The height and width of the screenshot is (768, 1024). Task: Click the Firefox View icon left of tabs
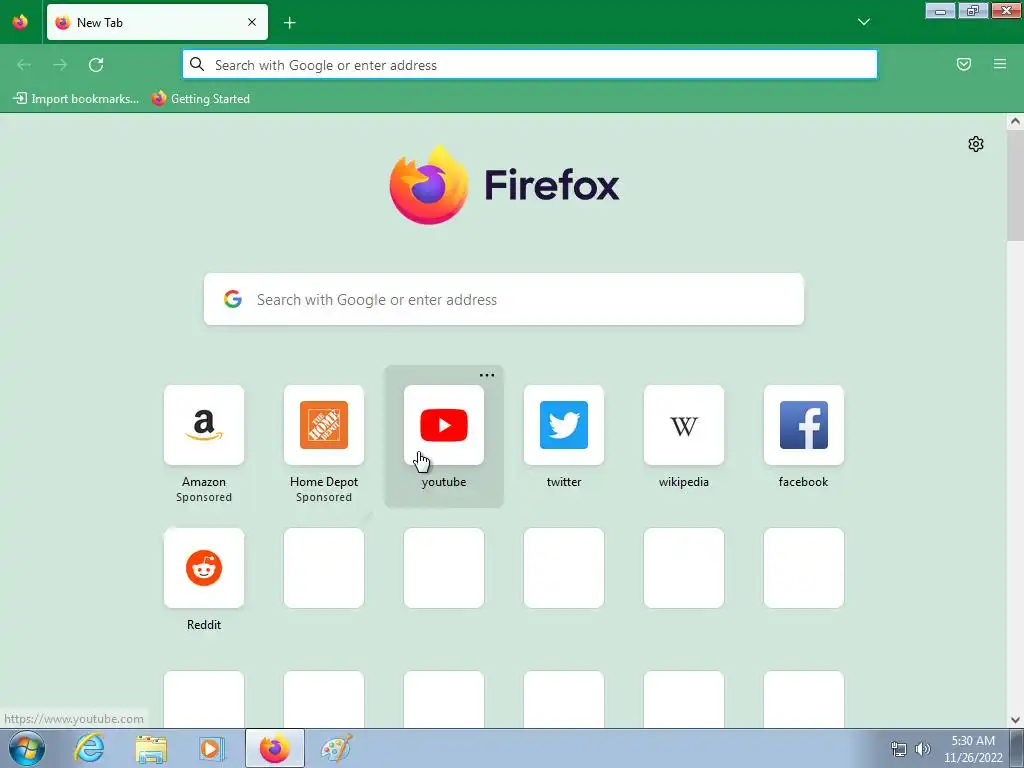pyautogui.click(x=20, y=22)
